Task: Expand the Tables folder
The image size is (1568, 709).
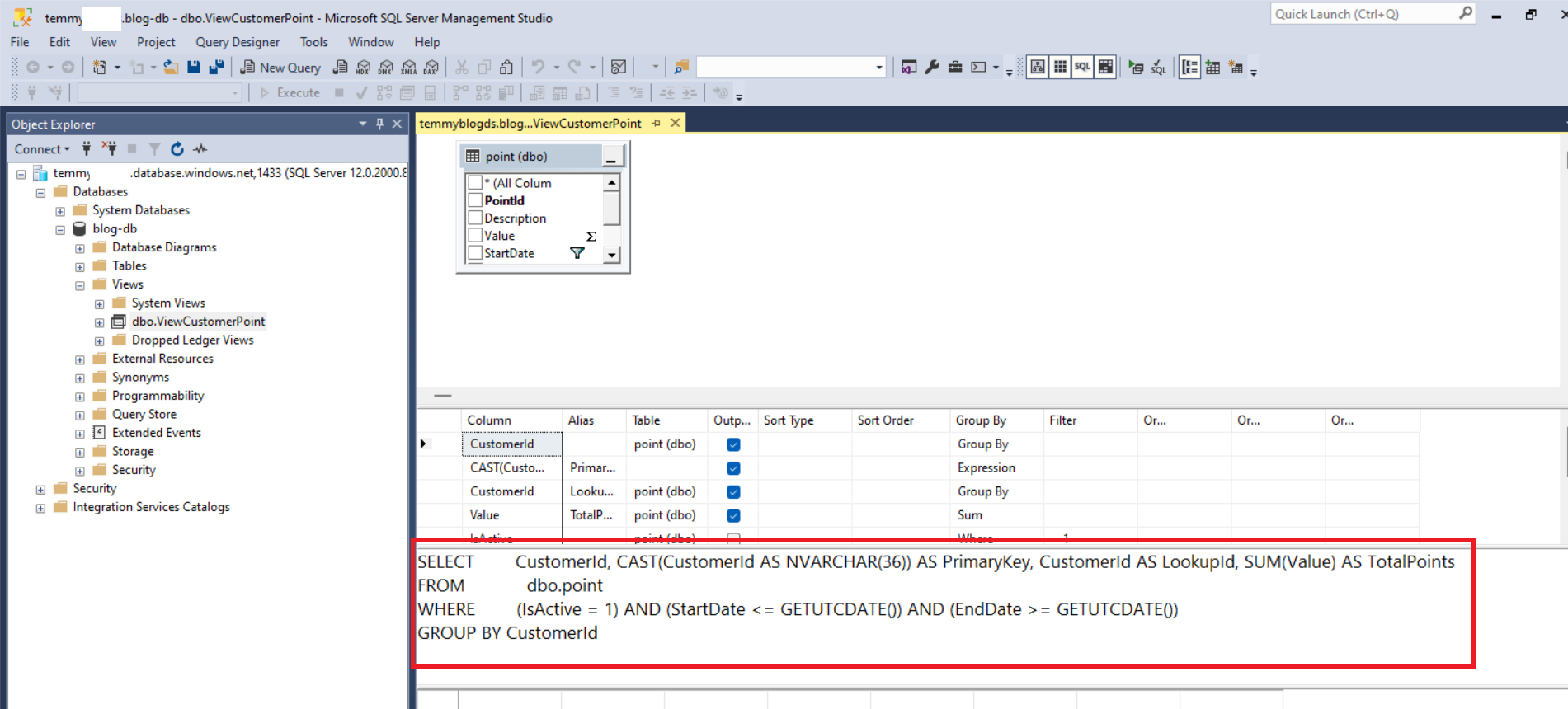Action: [80, 266]
